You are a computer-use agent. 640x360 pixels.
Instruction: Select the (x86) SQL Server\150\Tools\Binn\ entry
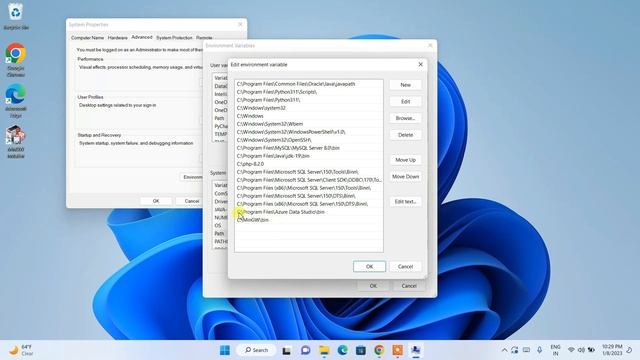click(x=309, y=188)
